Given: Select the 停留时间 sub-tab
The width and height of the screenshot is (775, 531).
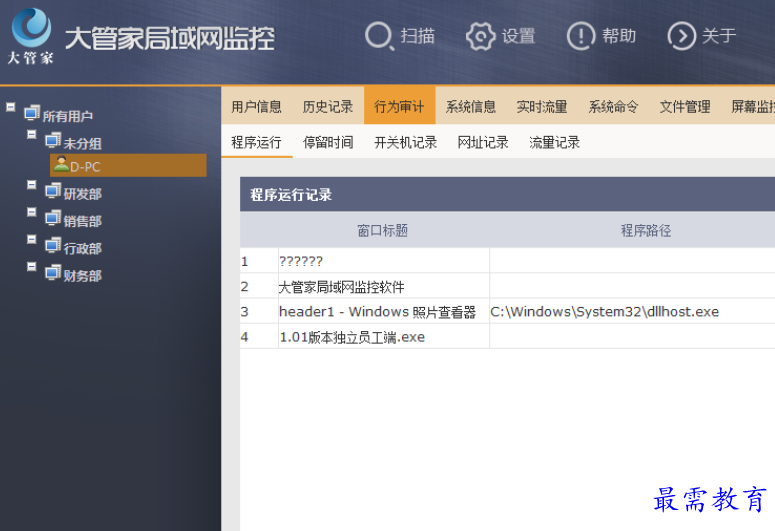Looking at the screenshot, I should pyautogui.click(x=328, y=142).
